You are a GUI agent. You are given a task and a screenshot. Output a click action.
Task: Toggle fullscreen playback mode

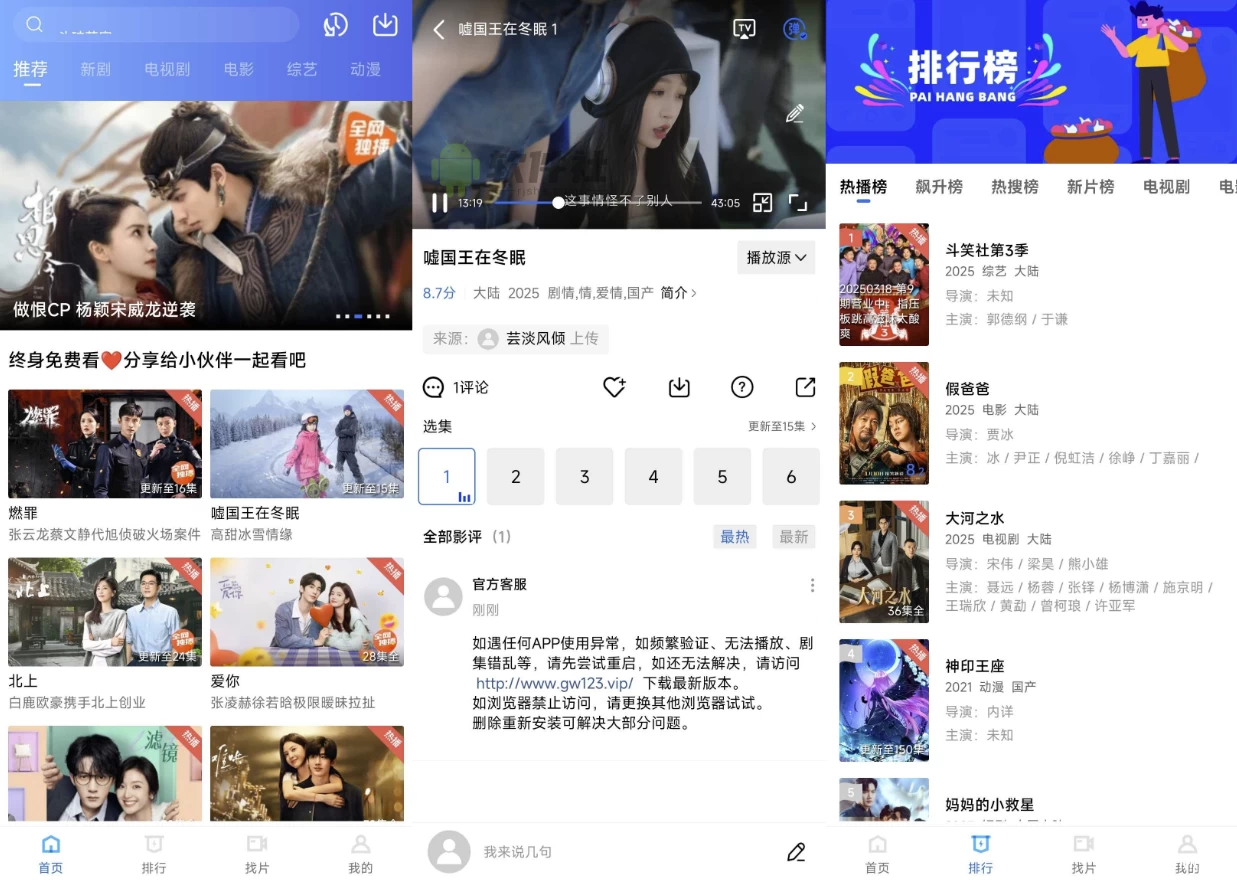tap(798, 202)
